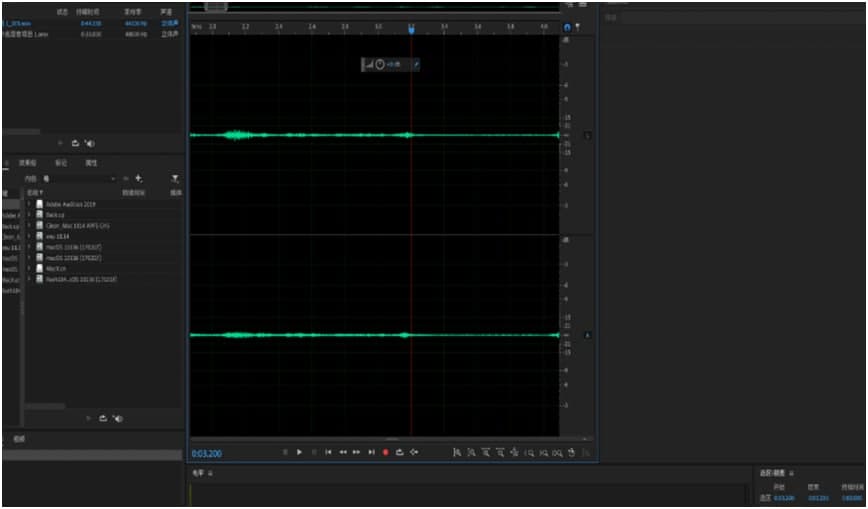868x509 pixels.
Task: Move playhead to previous marker
Action: [x=328, y=453]
